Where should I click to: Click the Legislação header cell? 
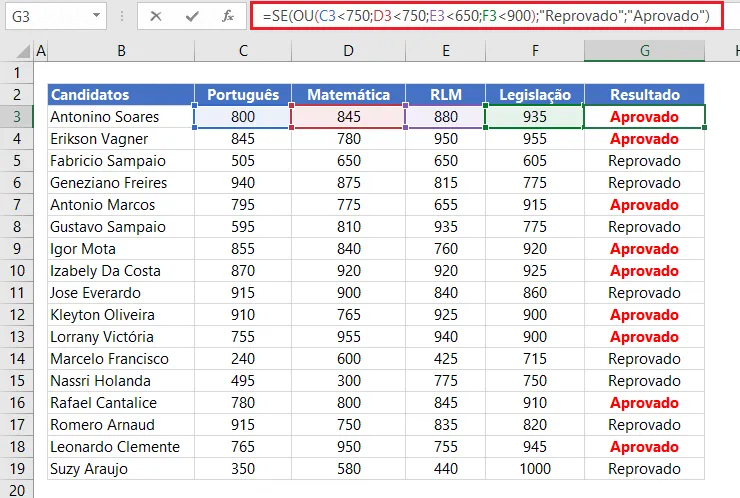[x=535, y=94]
